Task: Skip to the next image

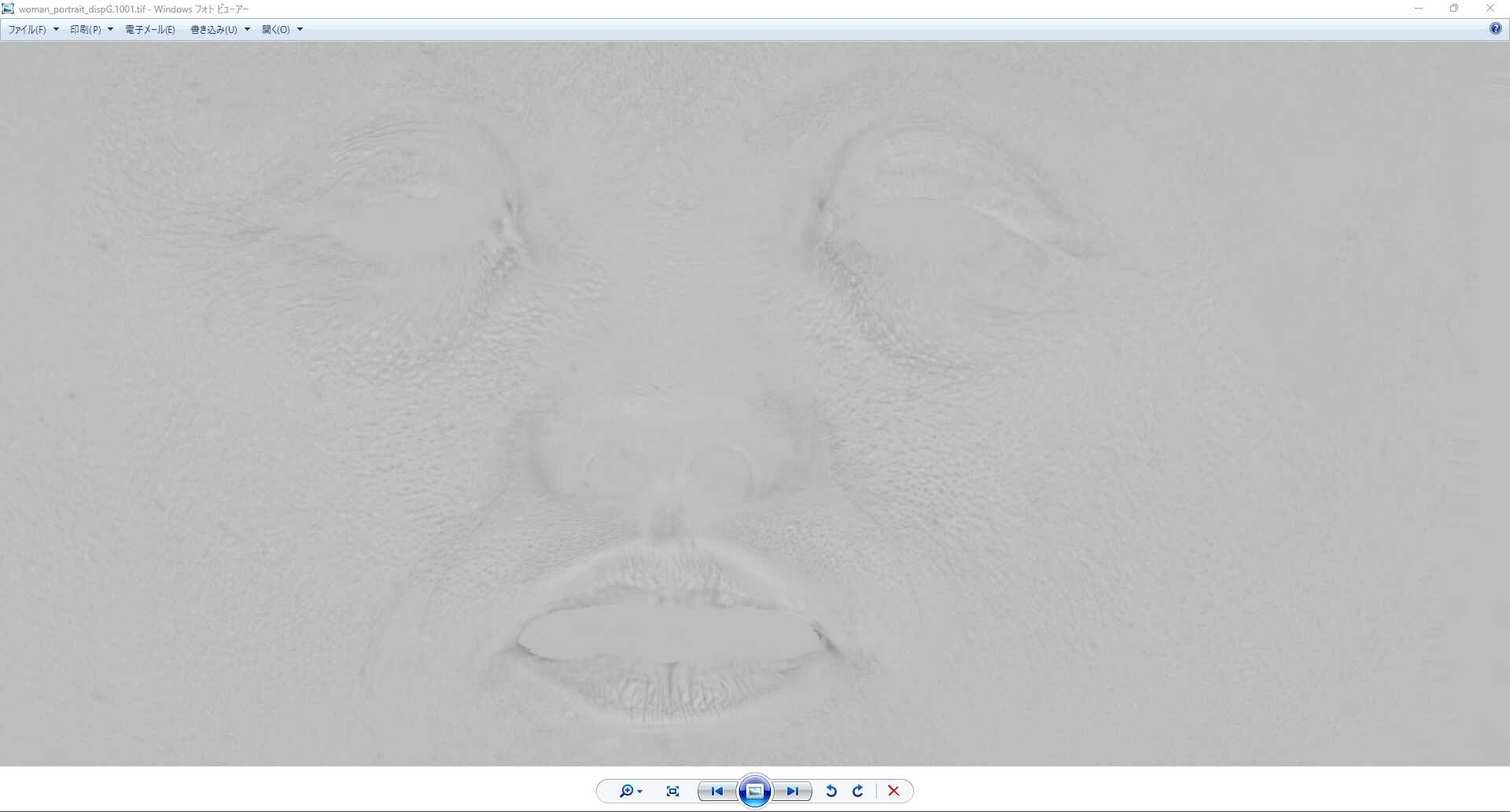Action: tap(793, 791)
